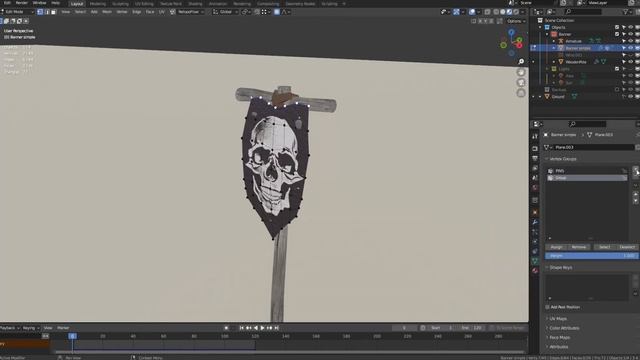
Task: Select face select mode icon
Action: tap(53, 12)
